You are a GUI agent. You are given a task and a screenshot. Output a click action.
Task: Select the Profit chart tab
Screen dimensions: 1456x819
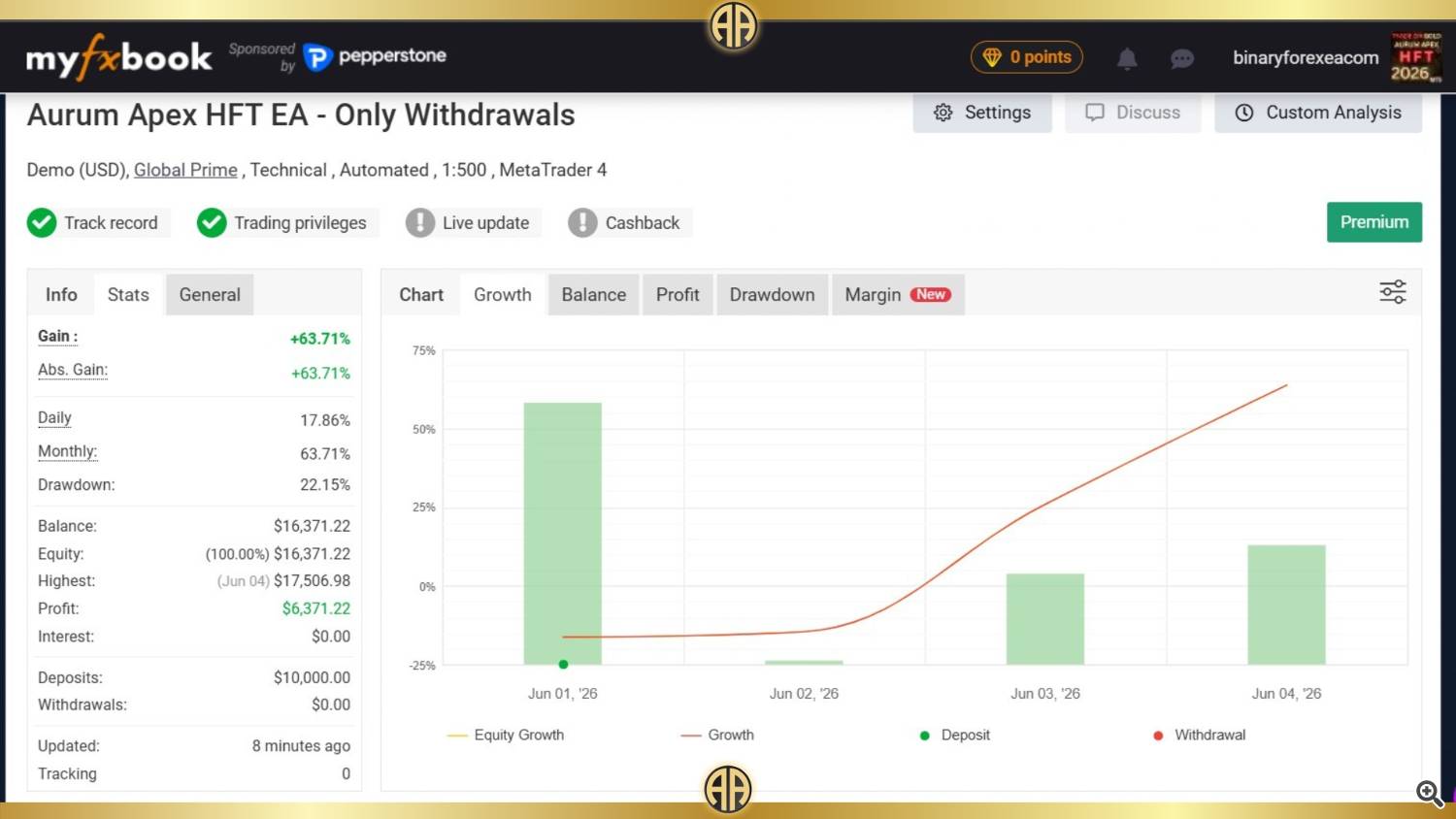[x=678, y=295]
